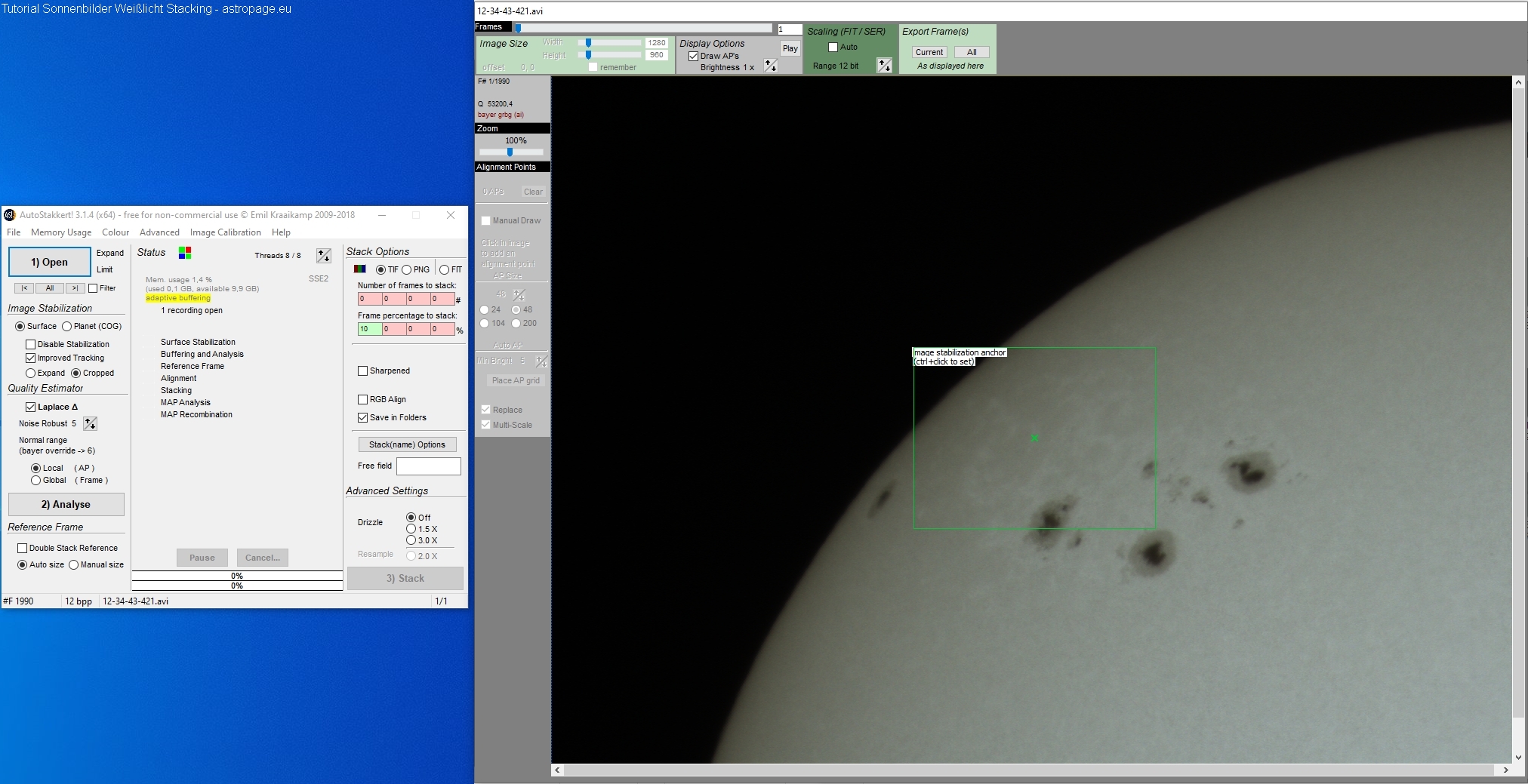This screenshot has height=784, width=1528.
Task: Select Global (Frame) quality mode
Action: [x=35, y=480]
